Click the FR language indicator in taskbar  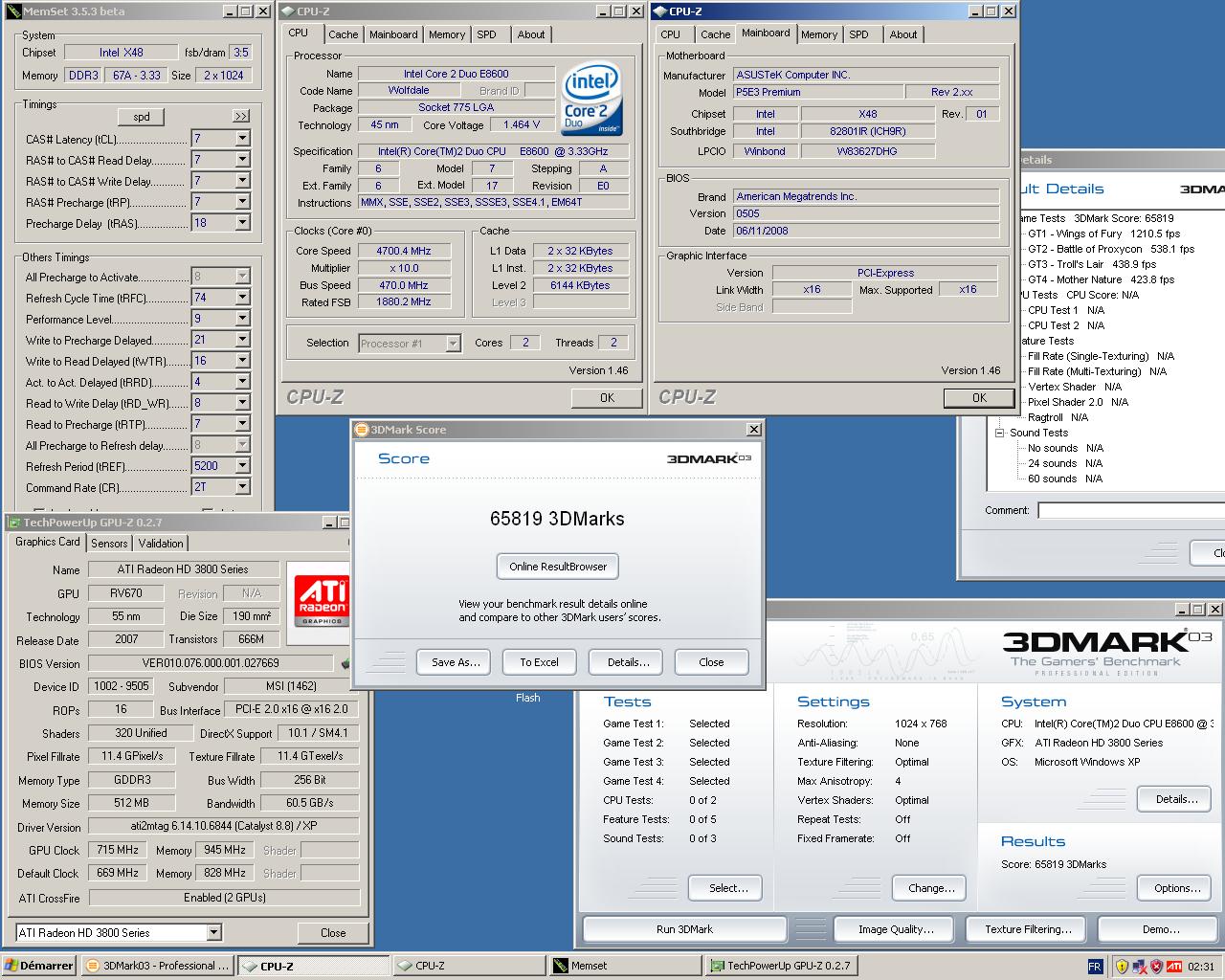[1096, 967]
